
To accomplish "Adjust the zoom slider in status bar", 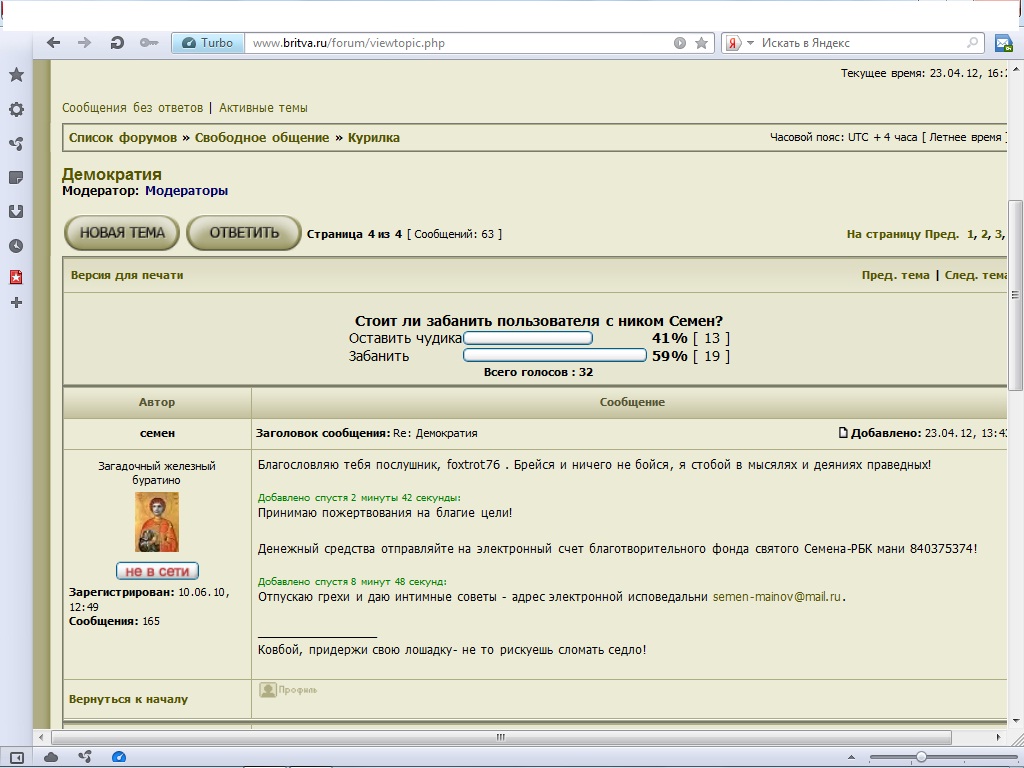I will [921, 757].
